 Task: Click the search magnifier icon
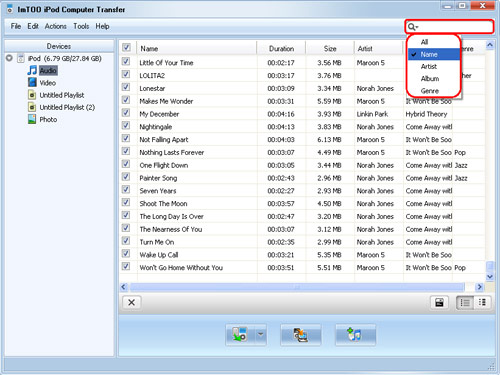(413, 27)
